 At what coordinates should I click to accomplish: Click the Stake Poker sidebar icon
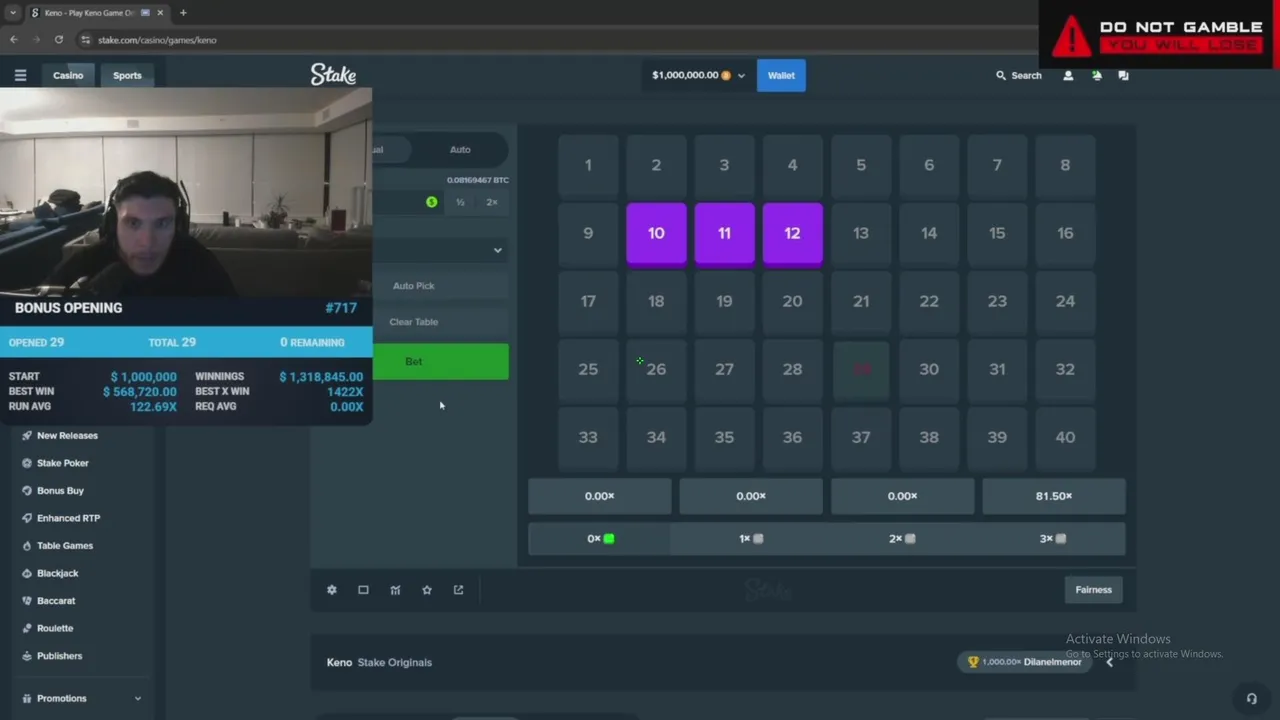coord(27,463)
